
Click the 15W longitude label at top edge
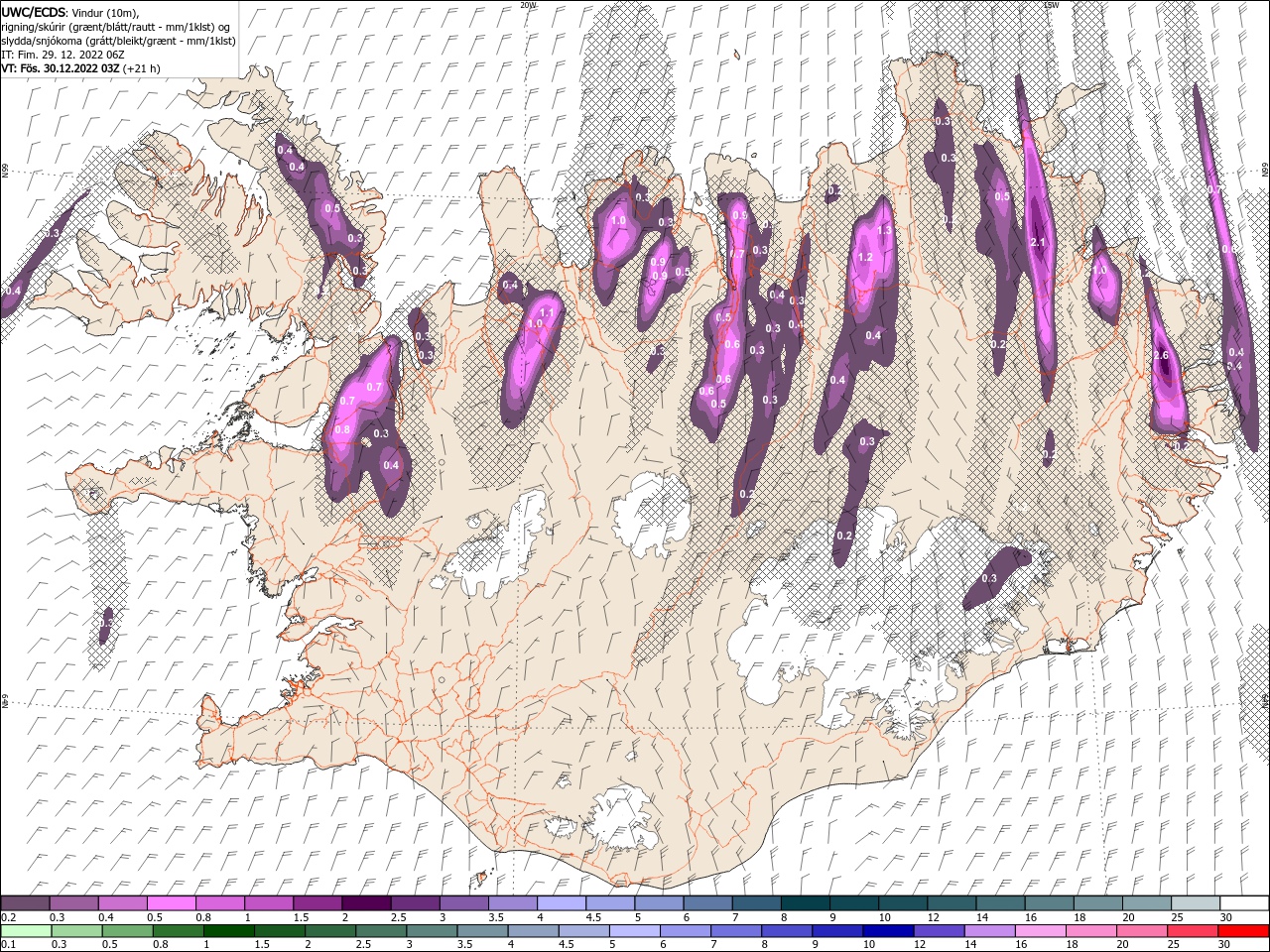click(x=1051, y=5)
